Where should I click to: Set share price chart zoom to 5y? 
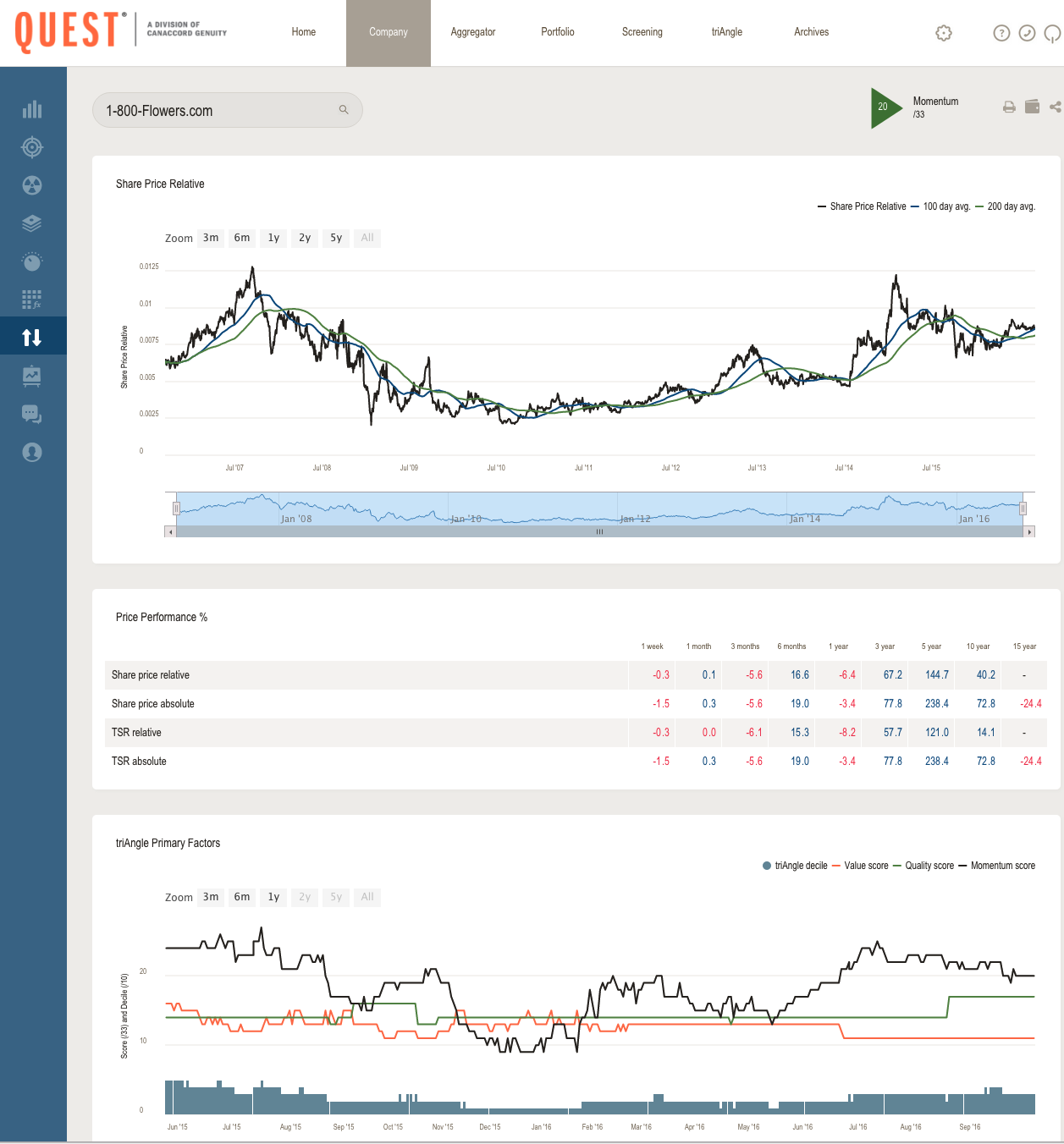pyautogui.click(x=336, y=238)
